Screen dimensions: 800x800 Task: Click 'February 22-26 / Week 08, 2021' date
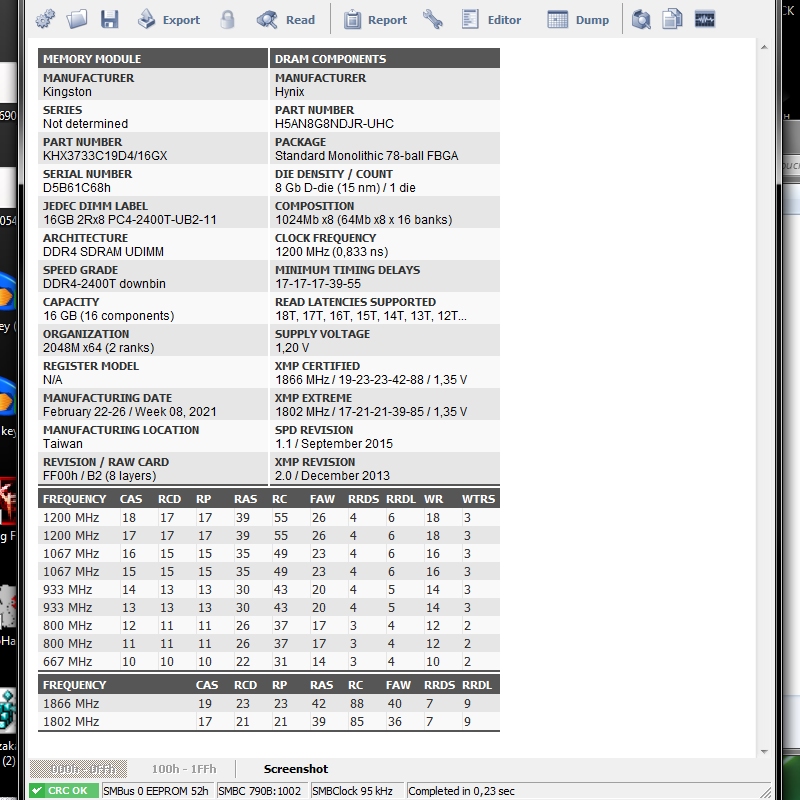[130, 412]
